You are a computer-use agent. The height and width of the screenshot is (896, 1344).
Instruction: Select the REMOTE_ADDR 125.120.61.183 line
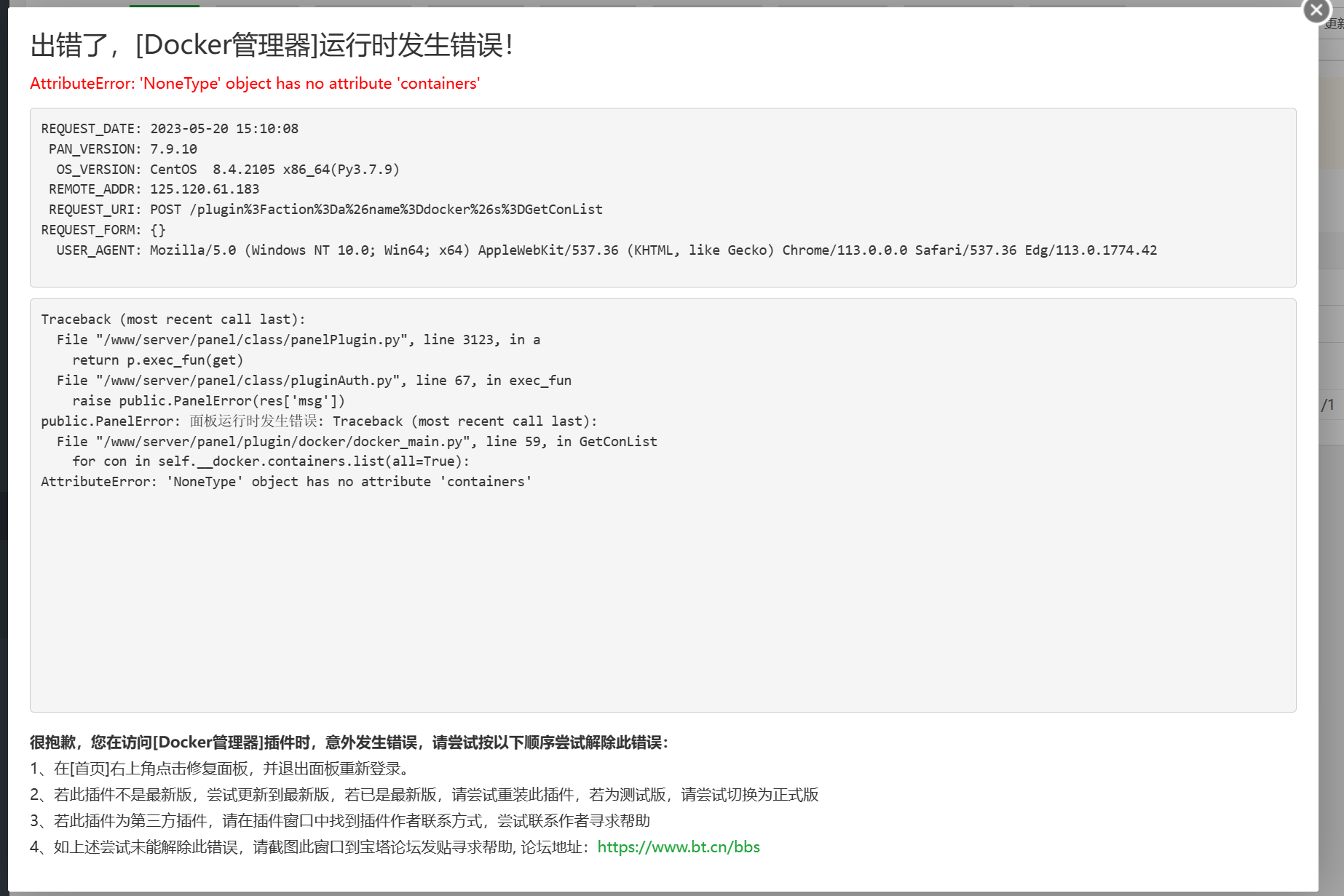pos(154,189)
